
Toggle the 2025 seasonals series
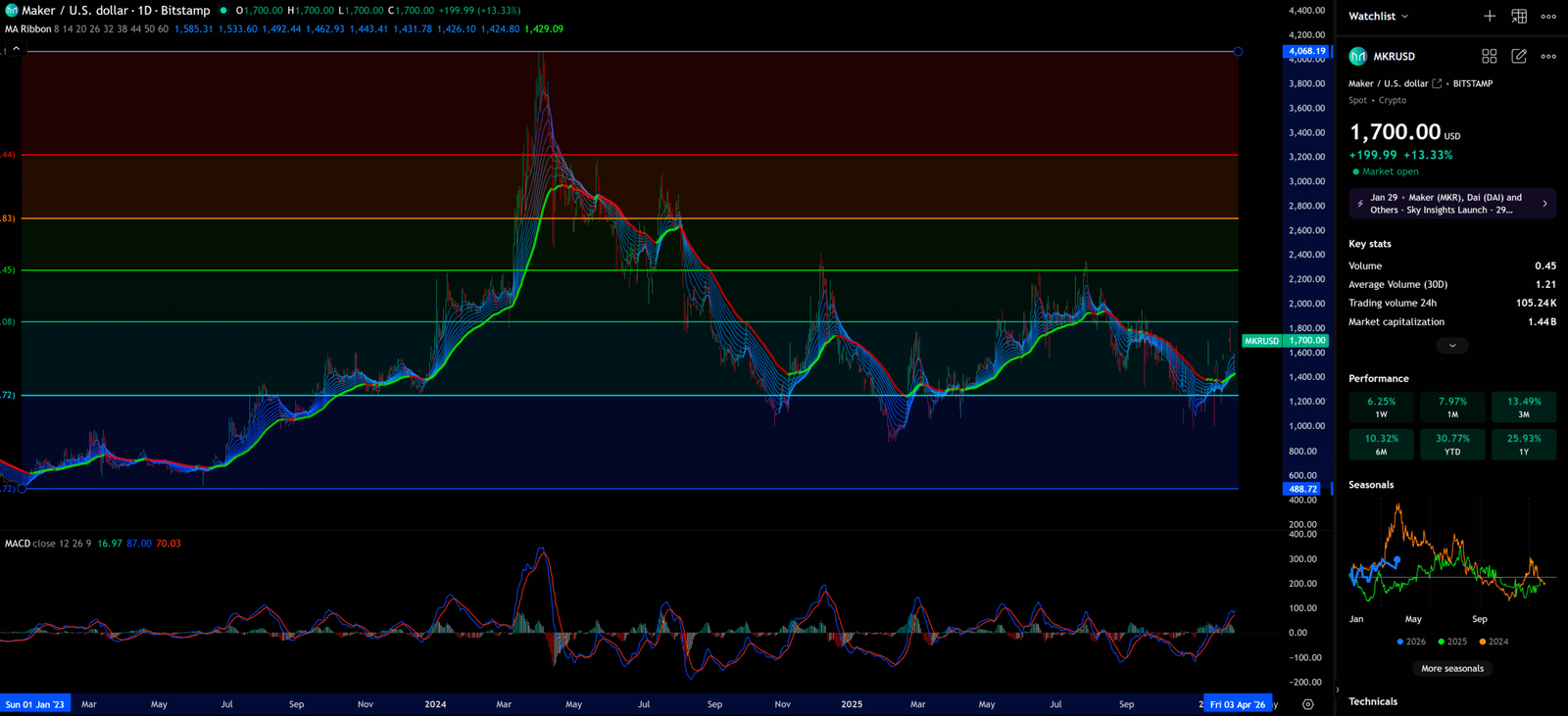click(1452, 642)
